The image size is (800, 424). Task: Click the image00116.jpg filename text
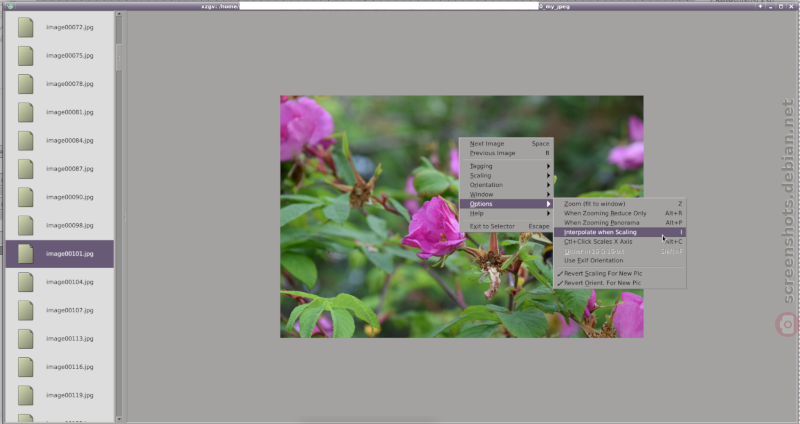click(70, 367)
